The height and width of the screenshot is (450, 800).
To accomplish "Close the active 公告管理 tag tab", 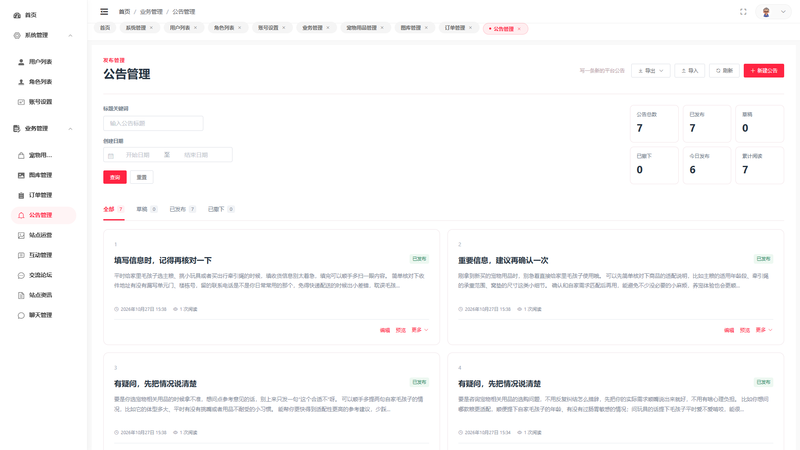I will pyautogui.click(x=519, y=29).
